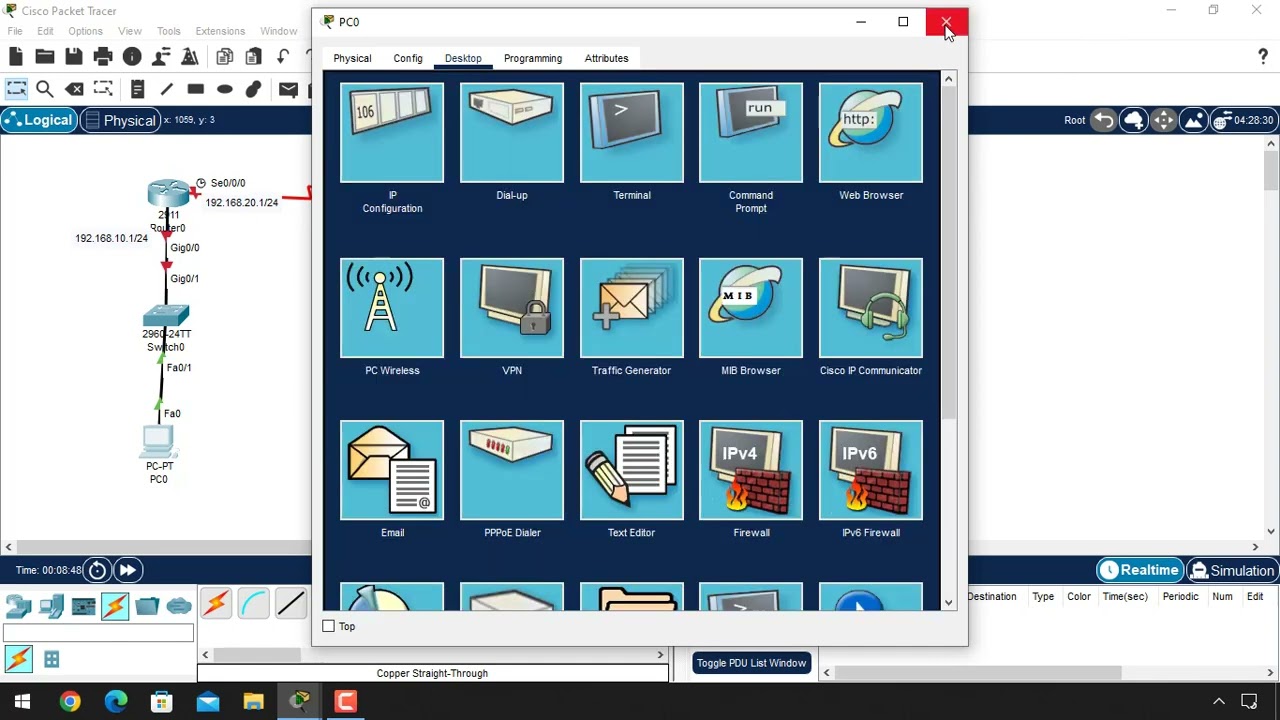Click Toggle PDU List Window button
1280x720 pixels.
point(751,663)
